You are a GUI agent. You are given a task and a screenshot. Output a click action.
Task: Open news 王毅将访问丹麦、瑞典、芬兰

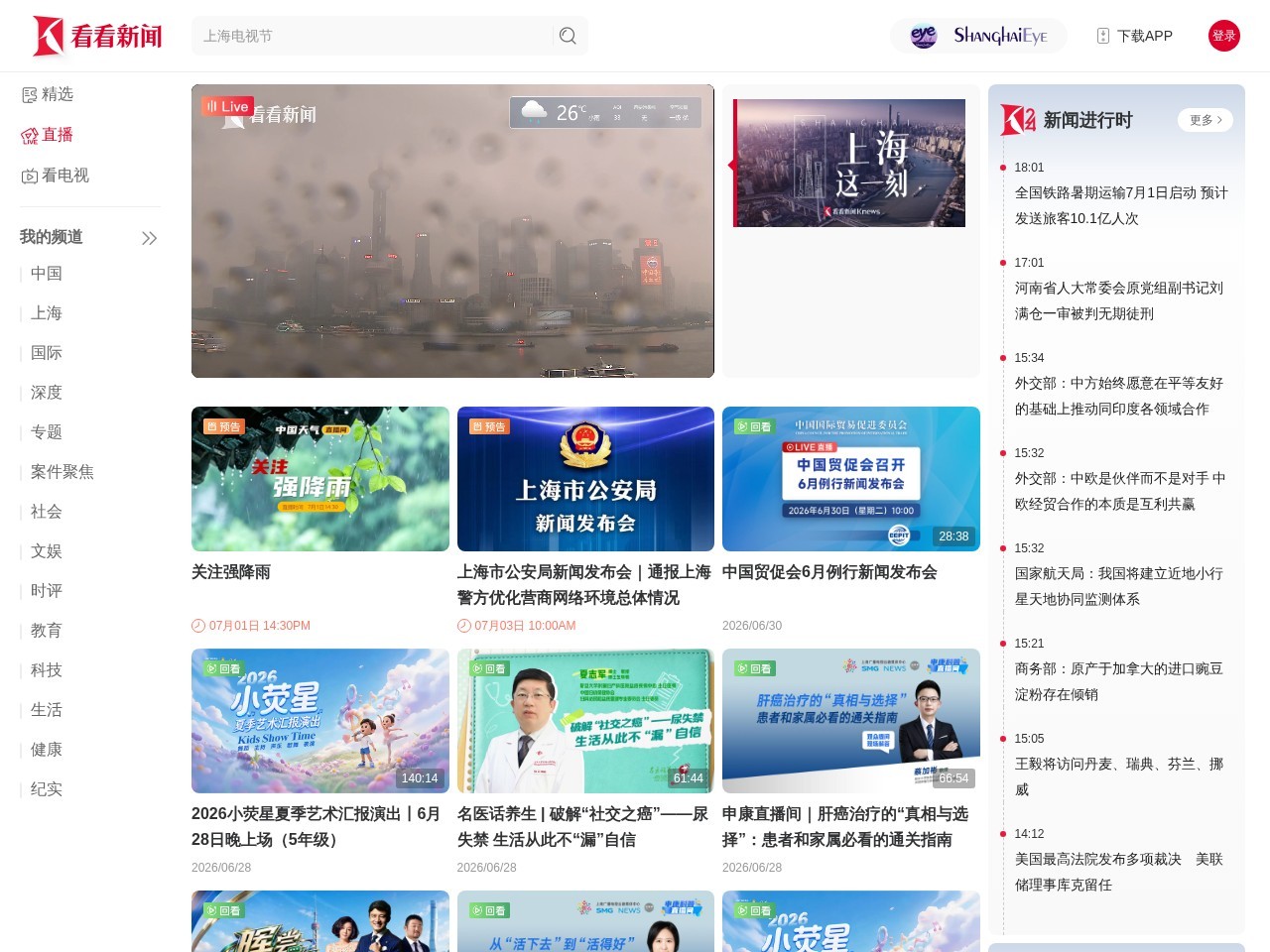1119,776
